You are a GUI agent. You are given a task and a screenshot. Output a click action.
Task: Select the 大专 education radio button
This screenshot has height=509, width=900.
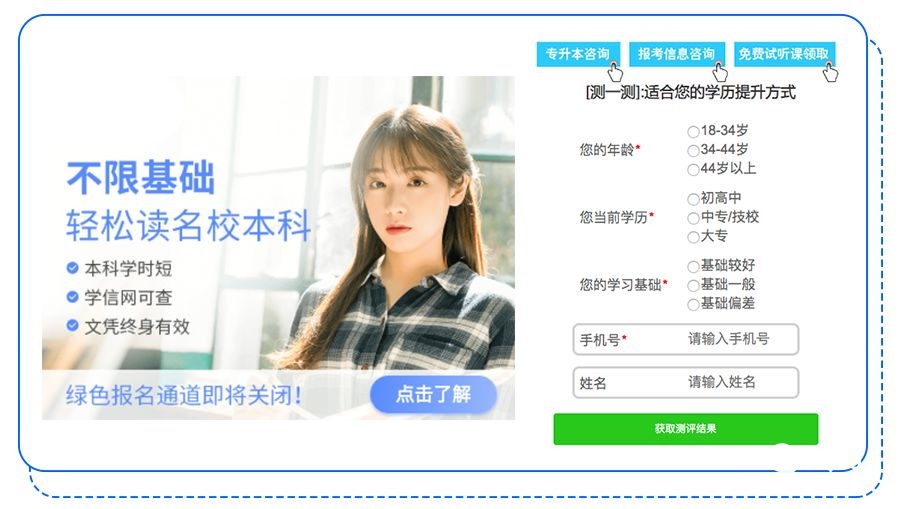pyautogui.click(x=693, y=237)
